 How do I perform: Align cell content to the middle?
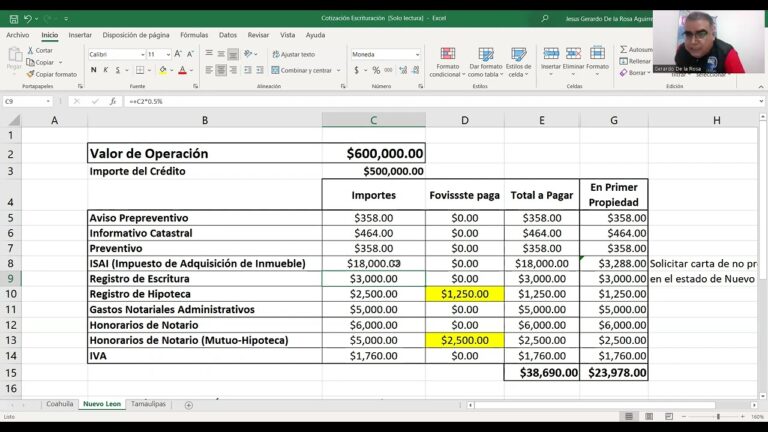point(221,54)
